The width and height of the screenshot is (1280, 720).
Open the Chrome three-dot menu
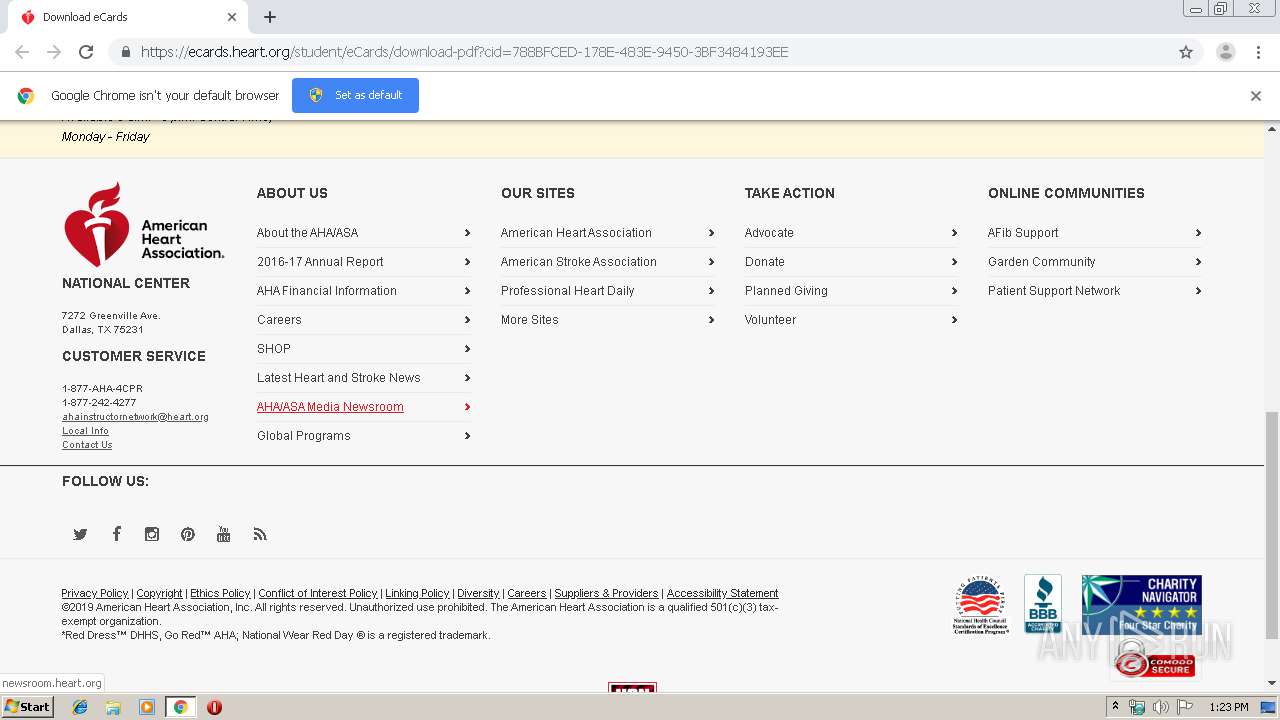tap(1259, 52)
